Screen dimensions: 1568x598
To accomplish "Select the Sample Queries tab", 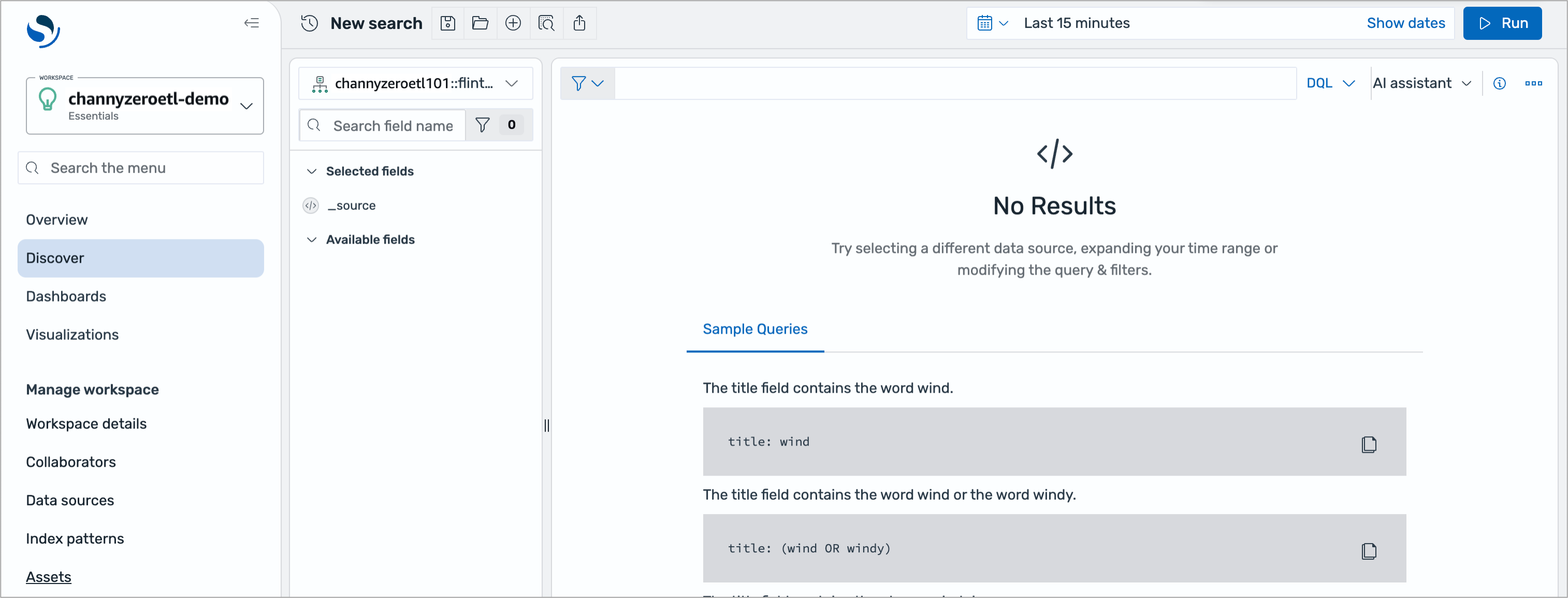I will pyautogui.click(x=754, y=329).
